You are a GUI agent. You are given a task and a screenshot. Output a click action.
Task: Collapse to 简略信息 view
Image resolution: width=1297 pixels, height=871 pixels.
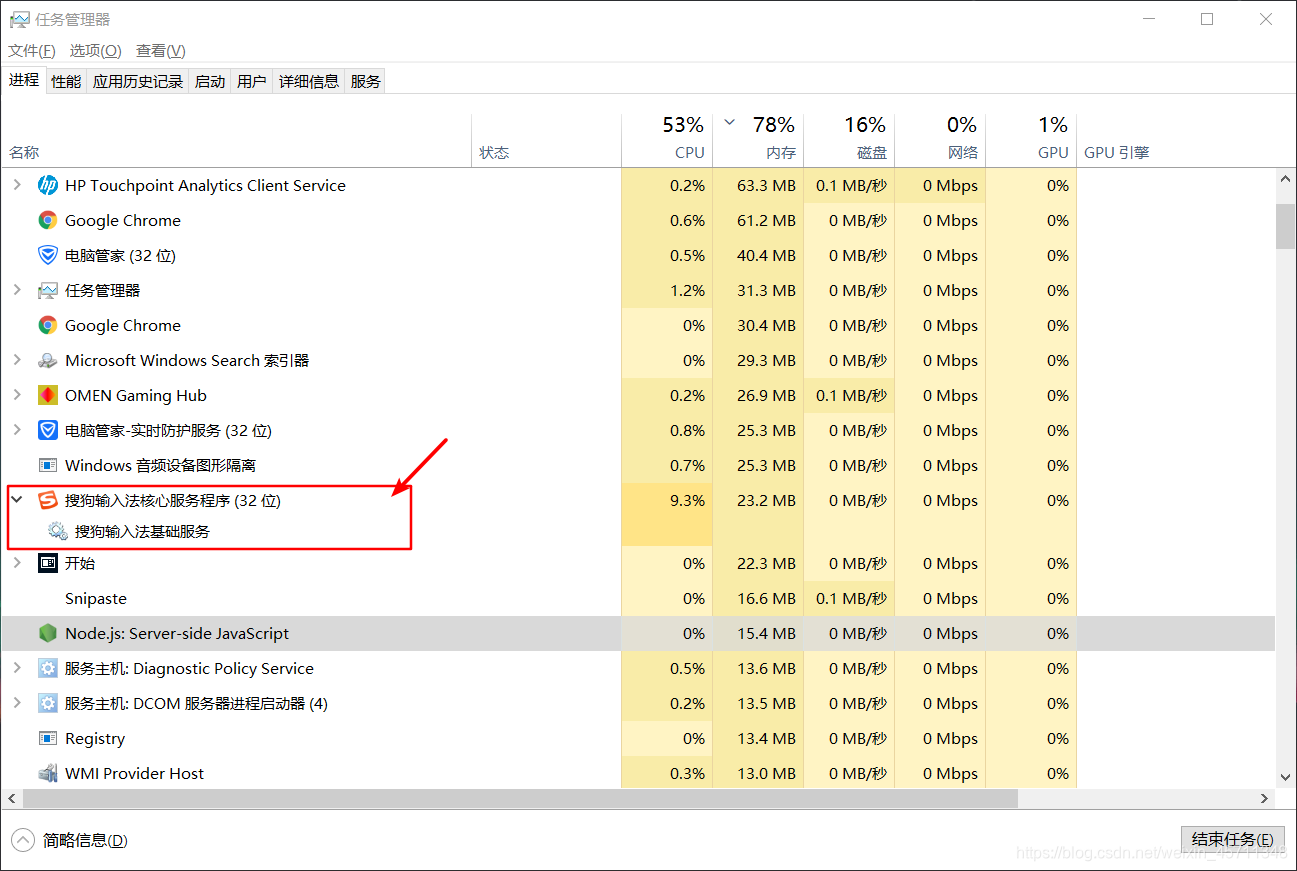[x=70, y=841]
